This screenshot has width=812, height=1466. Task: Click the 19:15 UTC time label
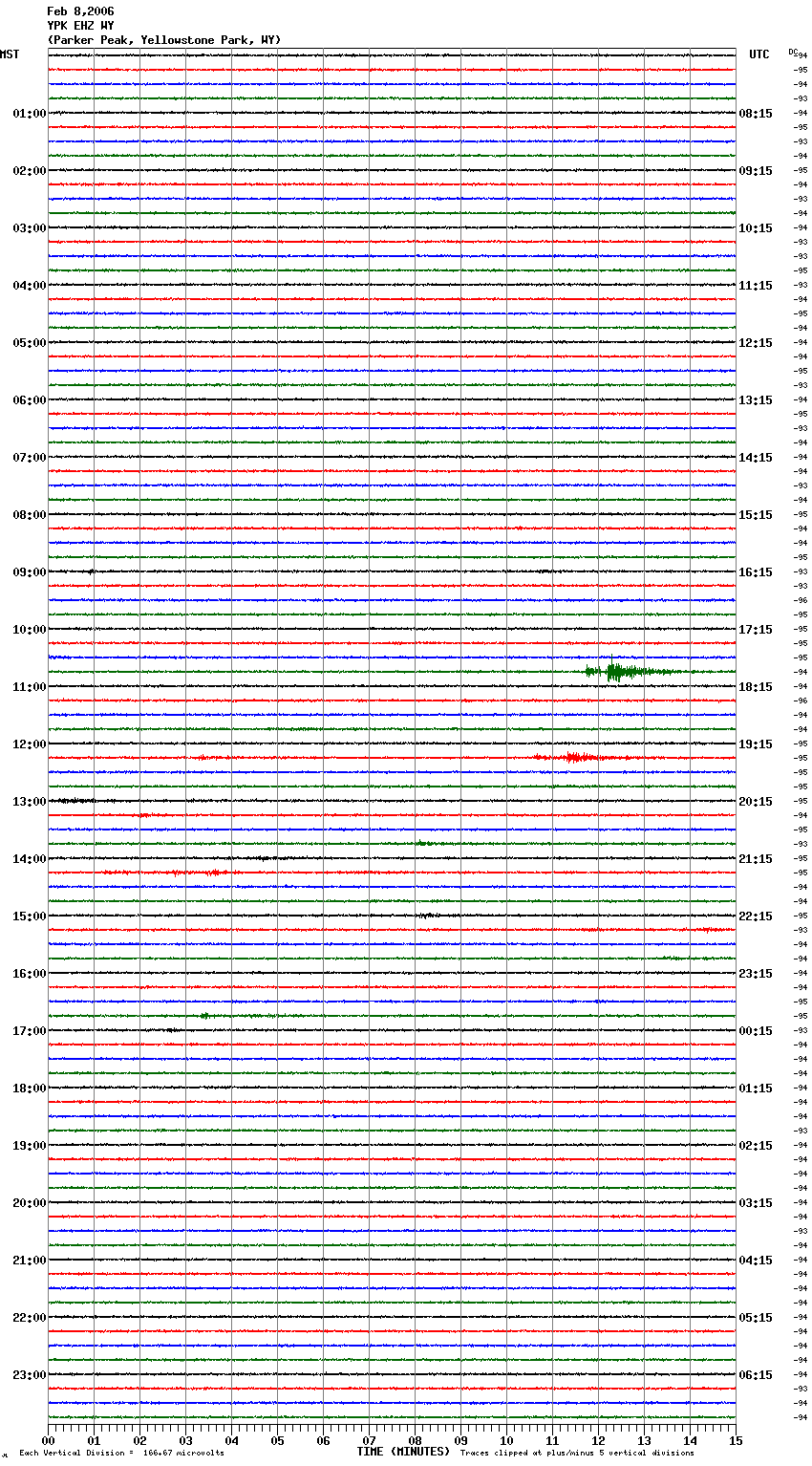coord(756,744)
